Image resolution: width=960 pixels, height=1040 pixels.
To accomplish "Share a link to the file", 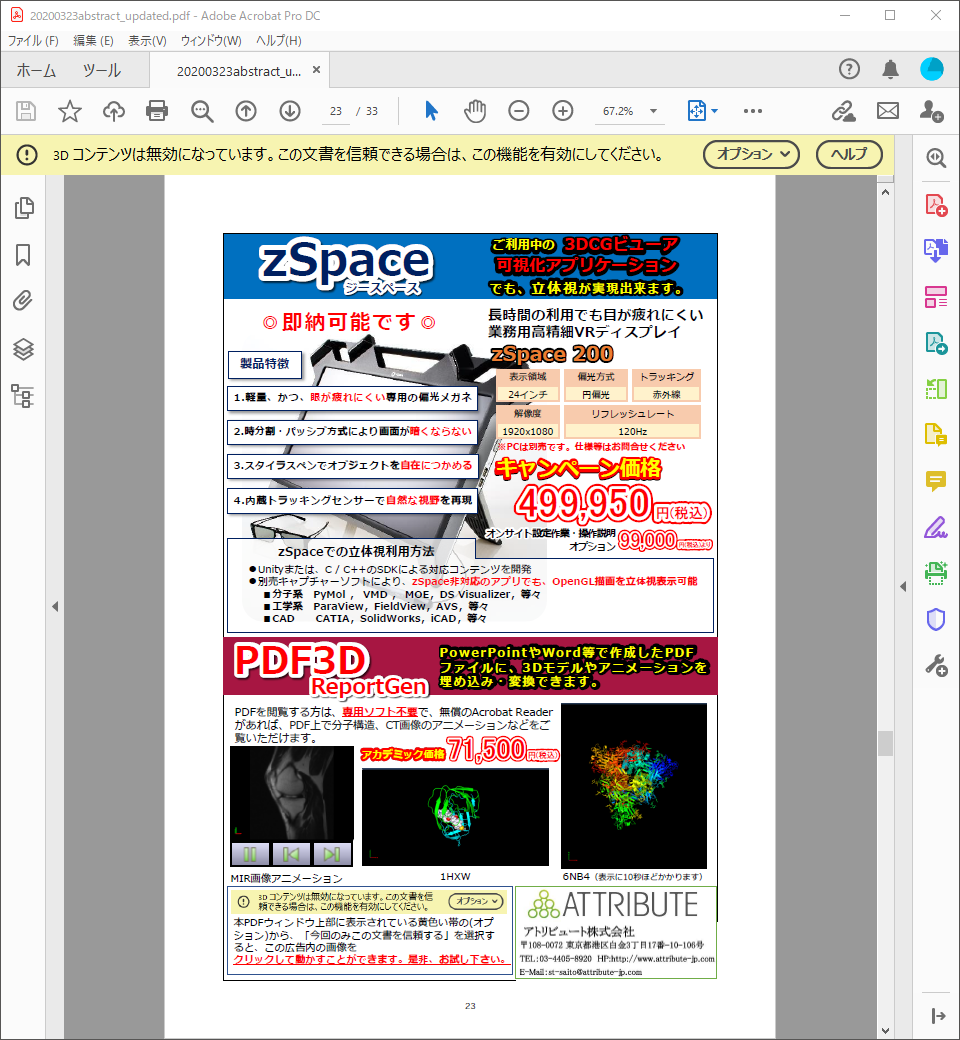I will point(844,111).
